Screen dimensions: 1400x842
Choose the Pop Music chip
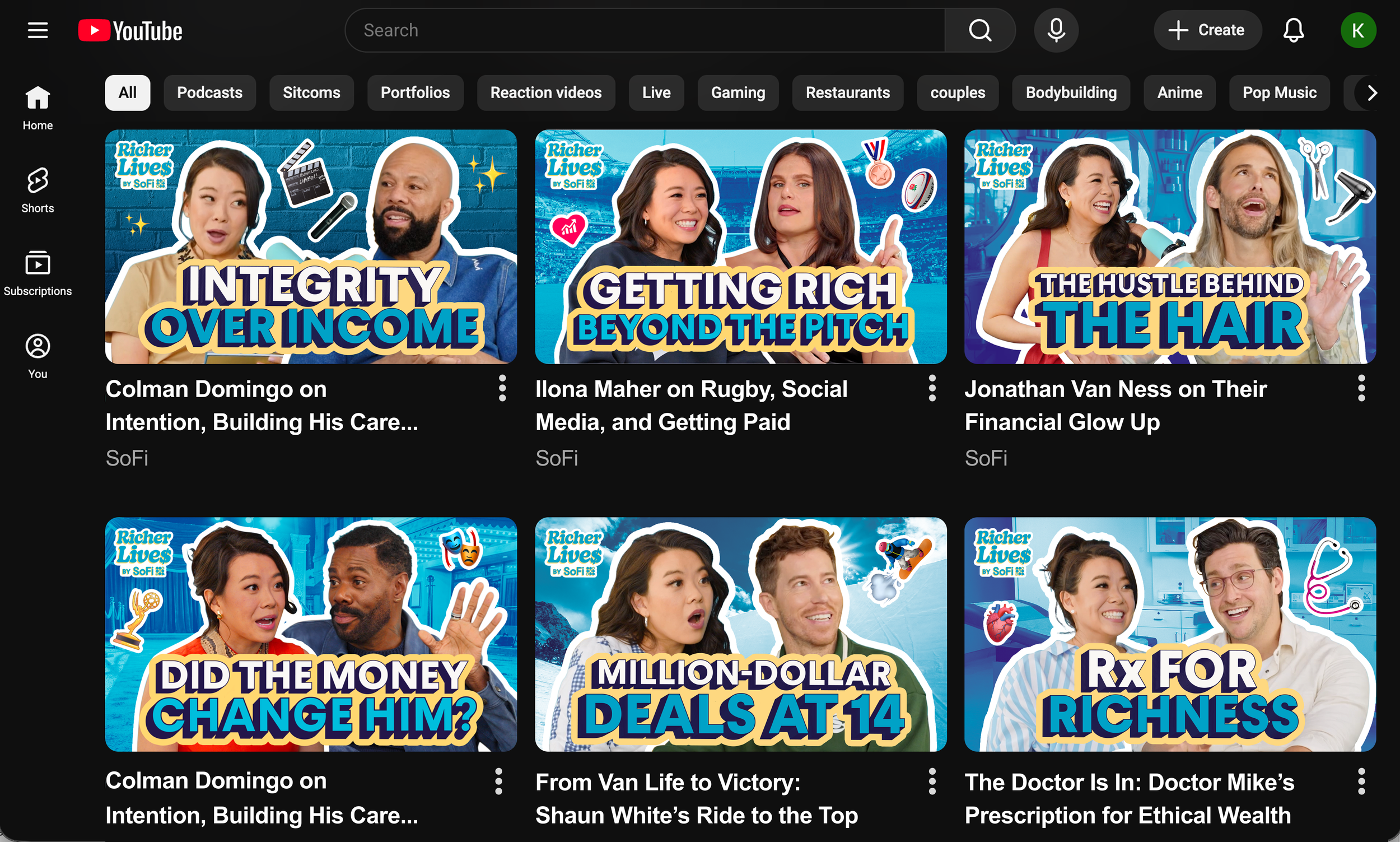(1280, 92)
